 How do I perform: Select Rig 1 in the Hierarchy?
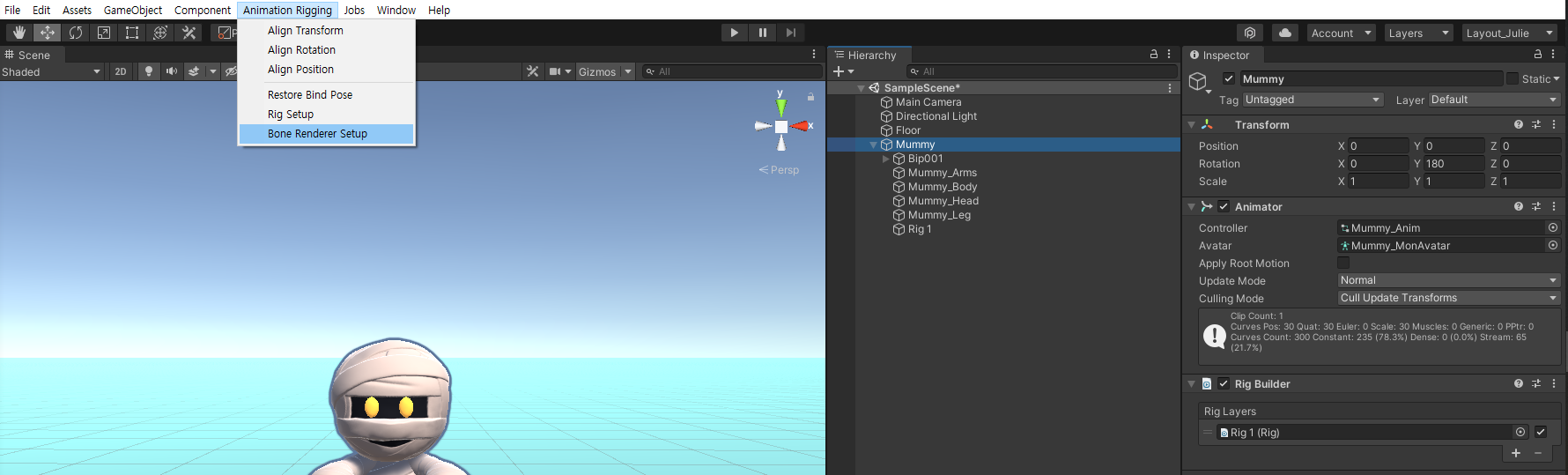click(x=919, y=229)
